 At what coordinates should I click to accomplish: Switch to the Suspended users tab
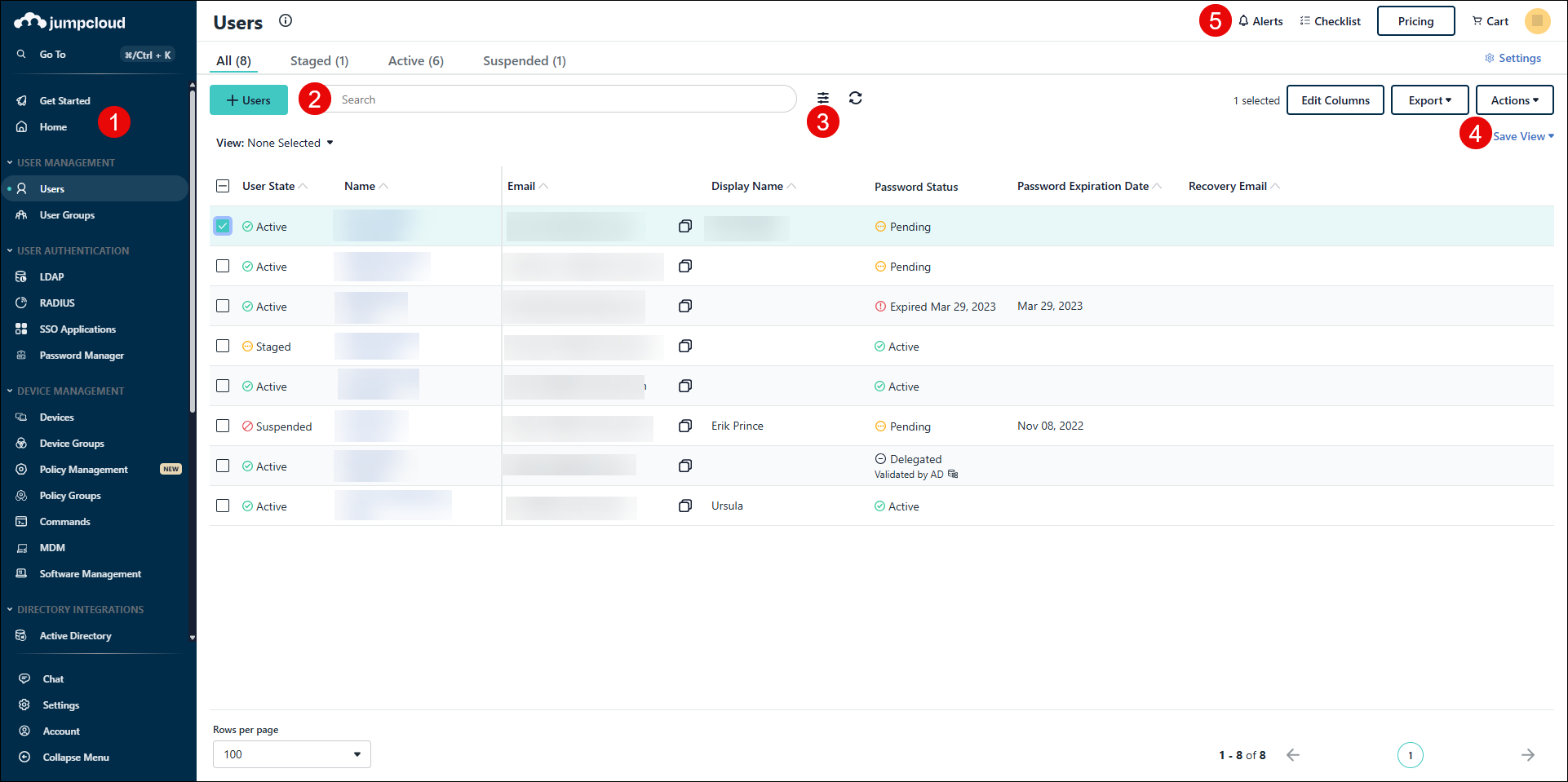pyautogui.click(x=524, y=60)
